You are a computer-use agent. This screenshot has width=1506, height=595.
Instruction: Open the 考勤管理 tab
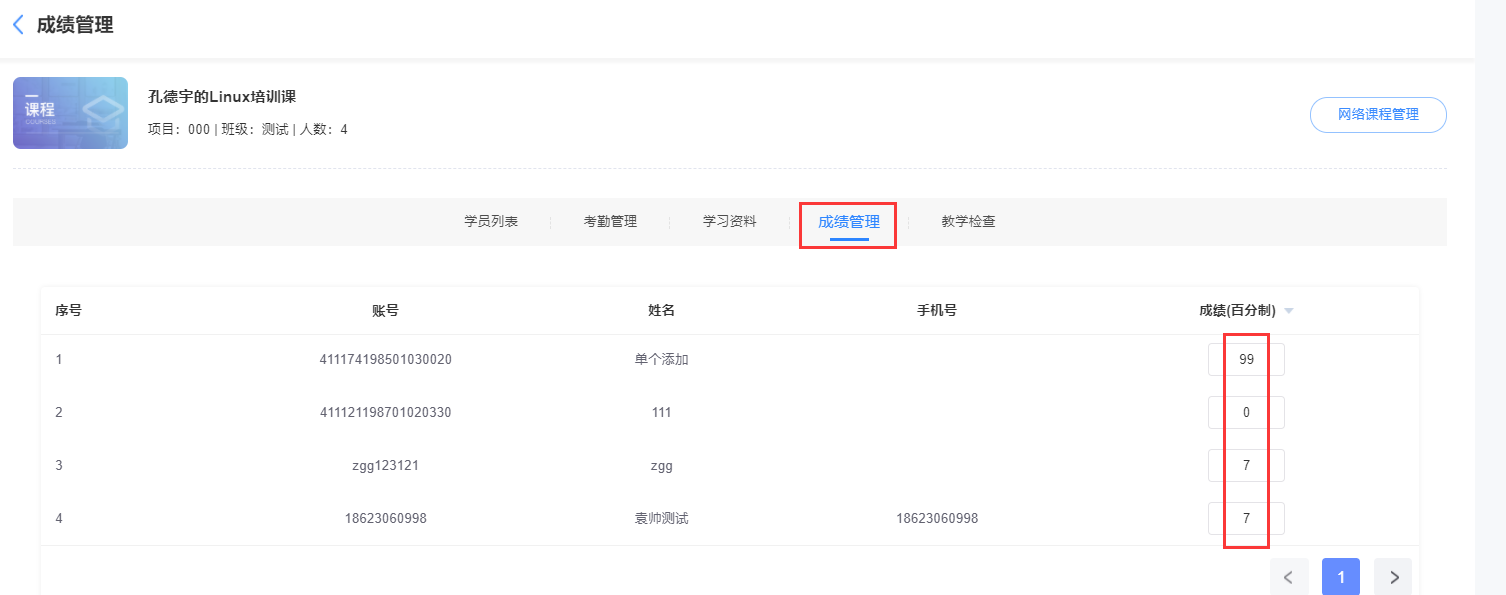click(x=610, y=222)
